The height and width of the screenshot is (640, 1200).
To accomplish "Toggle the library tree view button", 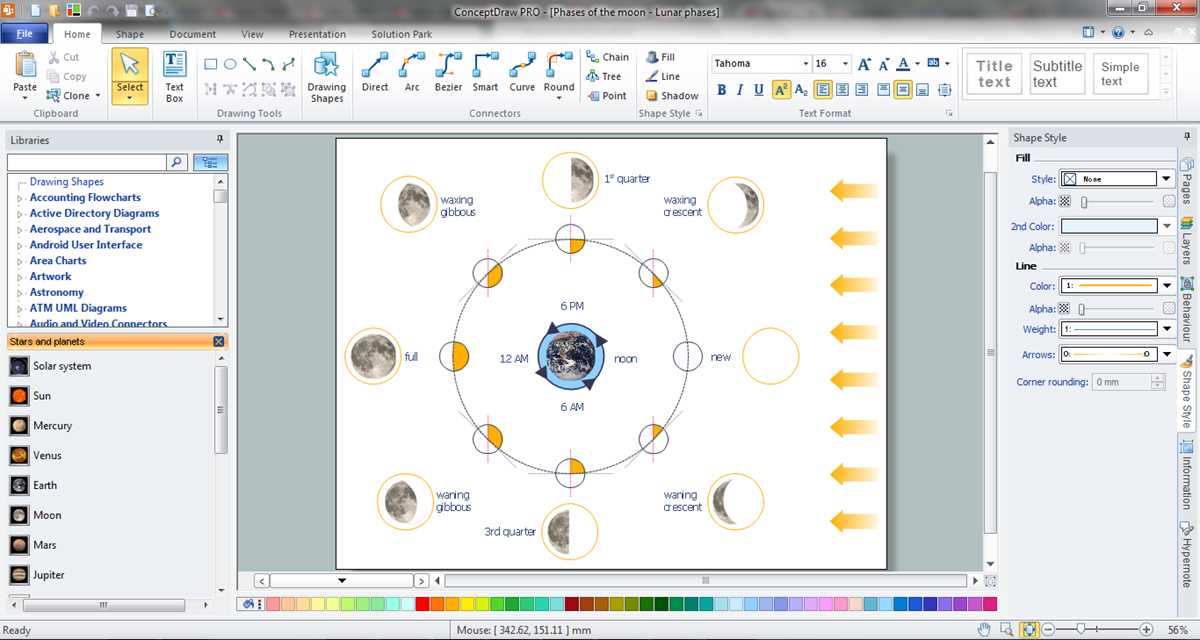I will click(211, 161).
